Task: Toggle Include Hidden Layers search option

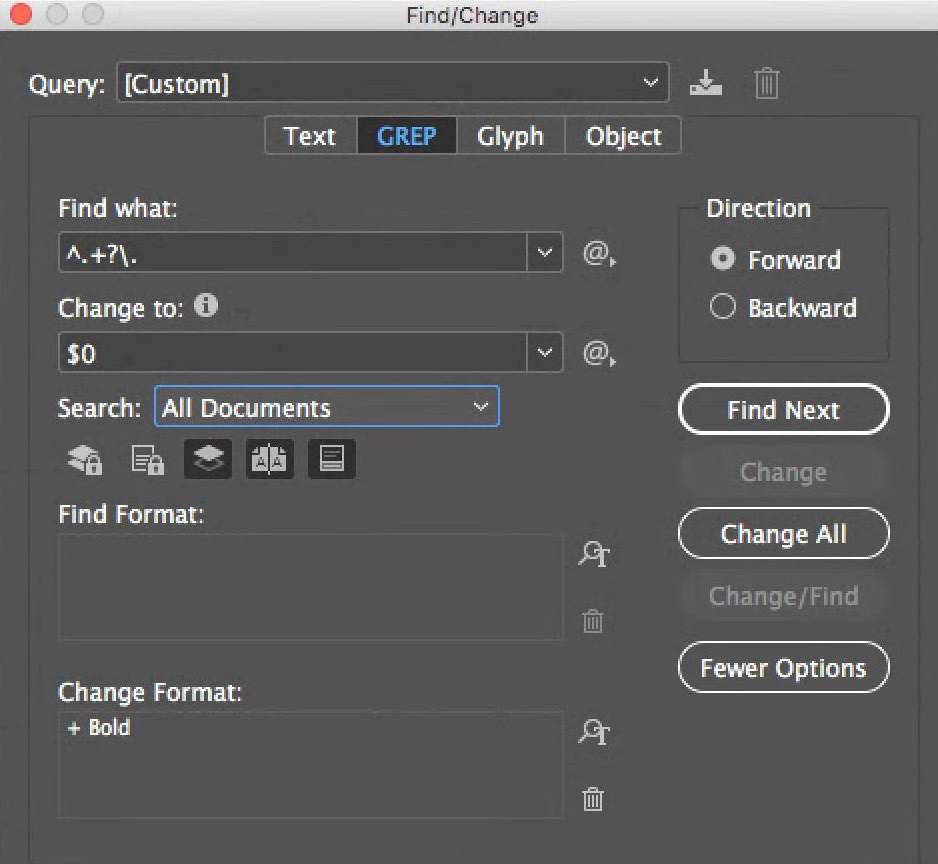Action: (x=208, y=459)
